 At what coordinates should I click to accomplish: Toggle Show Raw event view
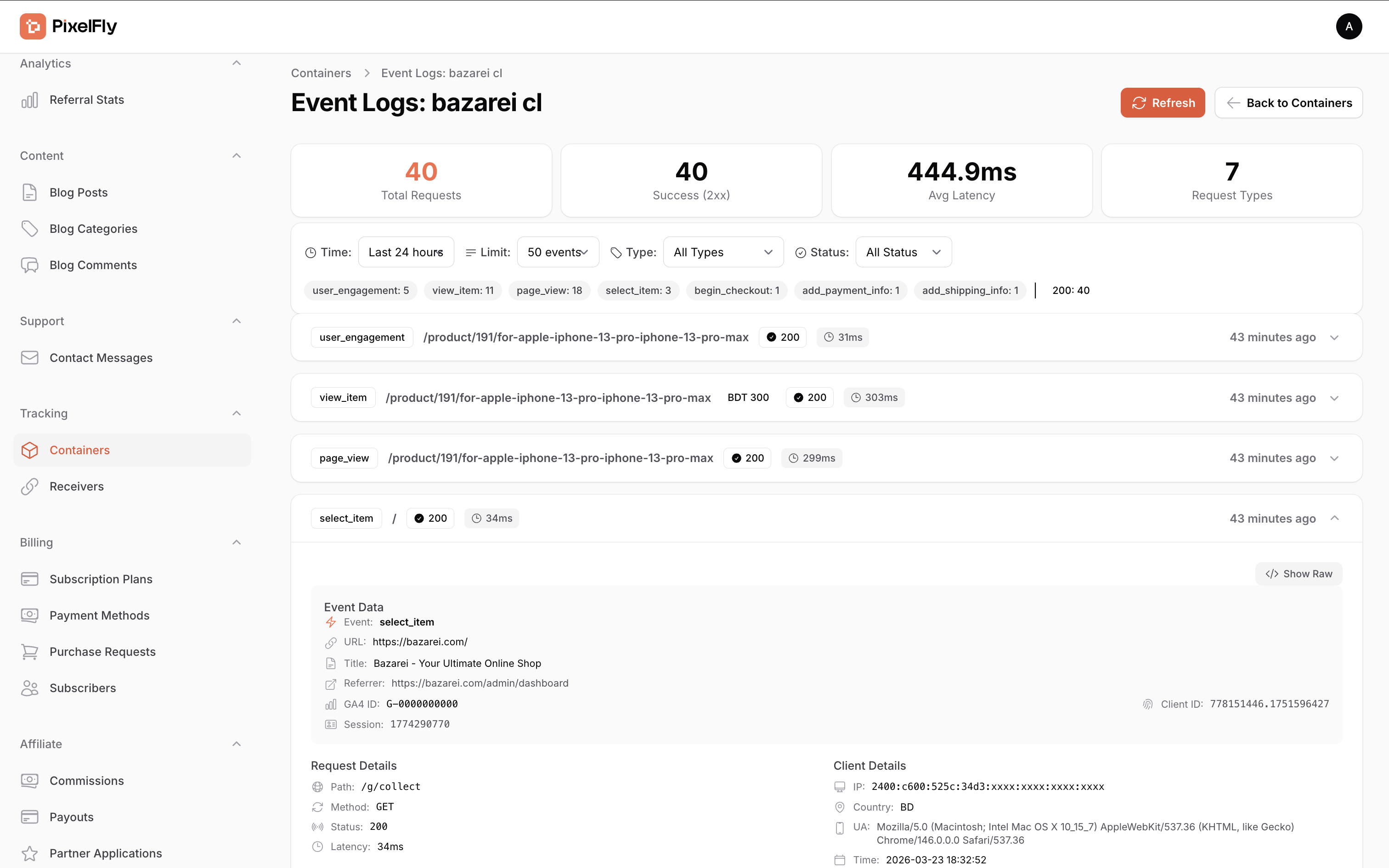1299,574
